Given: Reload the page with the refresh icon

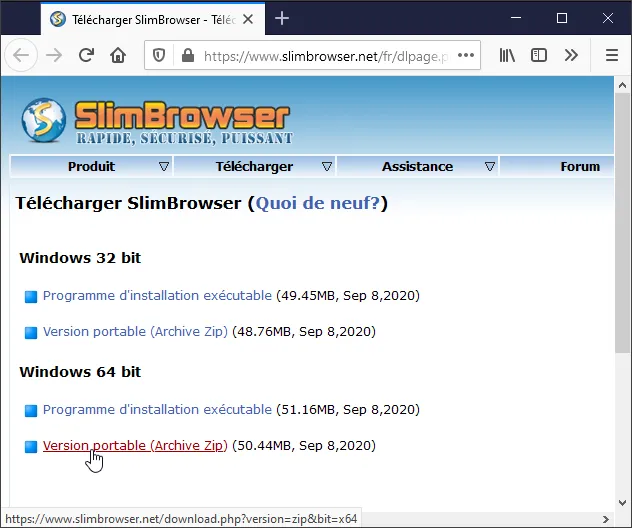Looking at the screenshot, I should [x=87, y=55].
